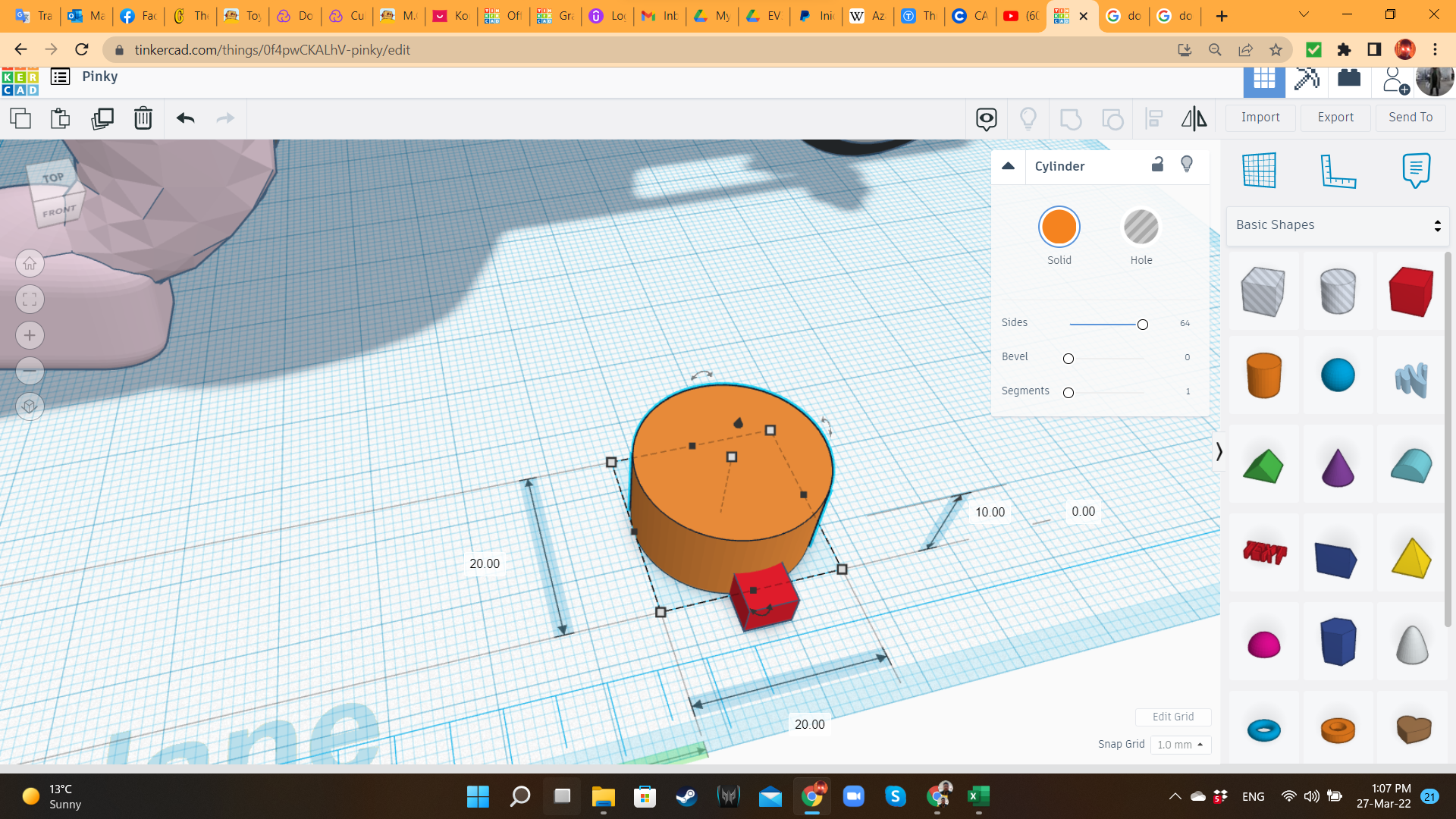Open Excel from the taskbar
Screen dimensions: 1456x819
[978, 796]
